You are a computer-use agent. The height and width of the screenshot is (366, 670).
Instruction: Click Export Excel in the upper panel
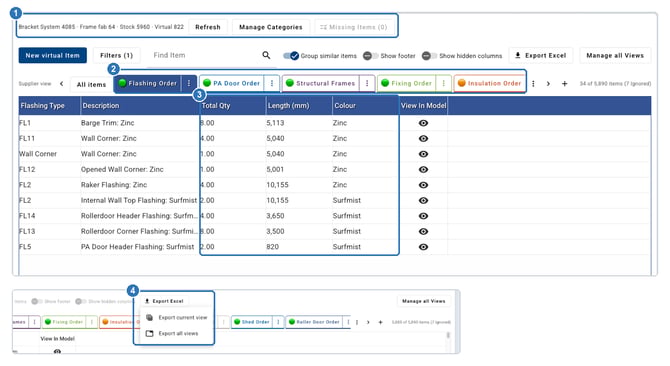coord(541,55)
